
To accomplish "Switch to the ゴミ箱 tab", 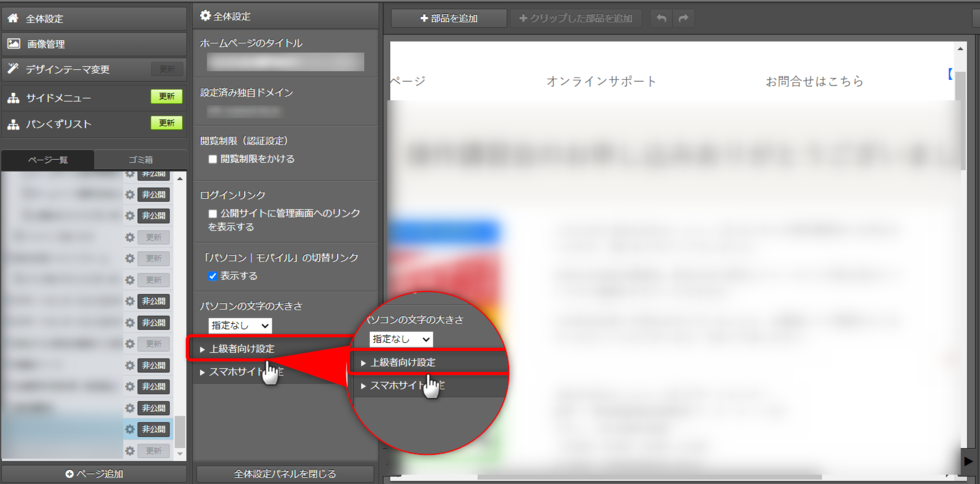I will 141,160.
